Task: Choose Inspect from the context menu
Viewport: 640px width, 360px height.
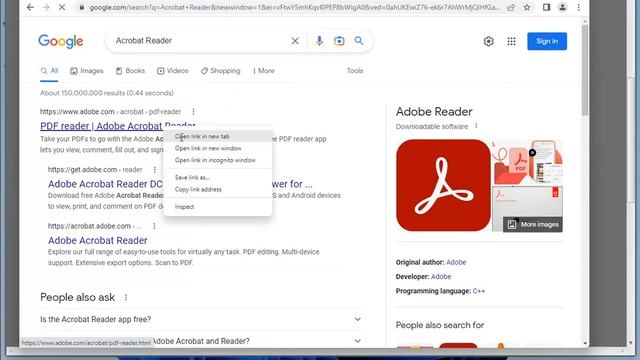Action: click(x=218, y=207)
